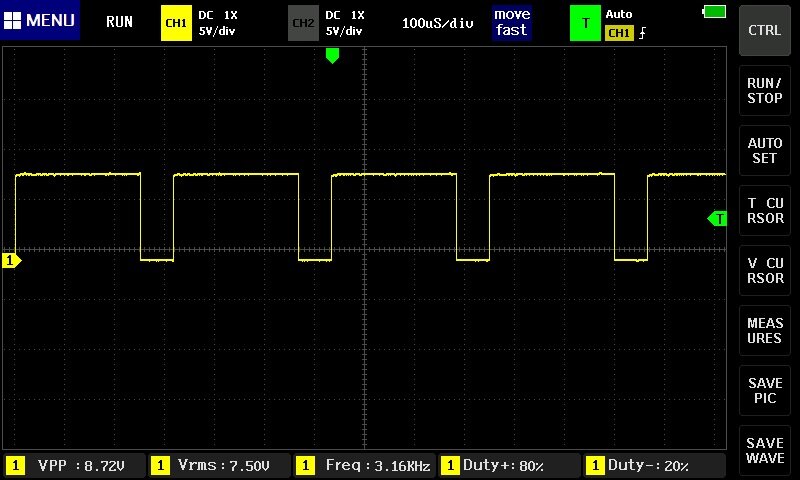Click the green T trigger icon

click(585, 23)
